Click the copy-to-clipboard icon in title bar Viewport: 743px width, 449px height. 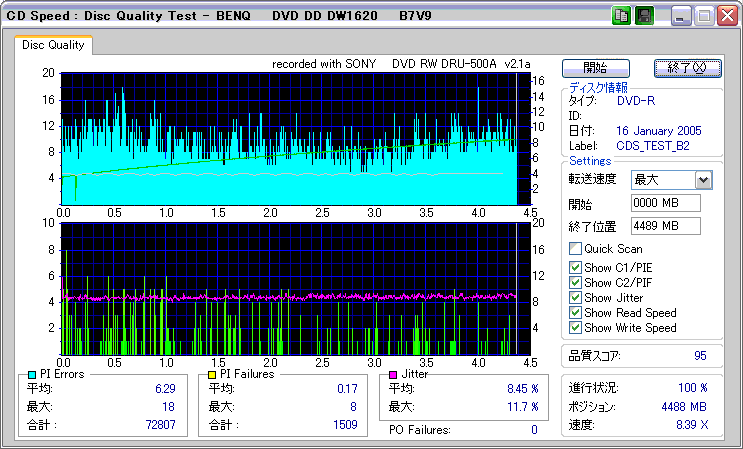pos(621,16)
